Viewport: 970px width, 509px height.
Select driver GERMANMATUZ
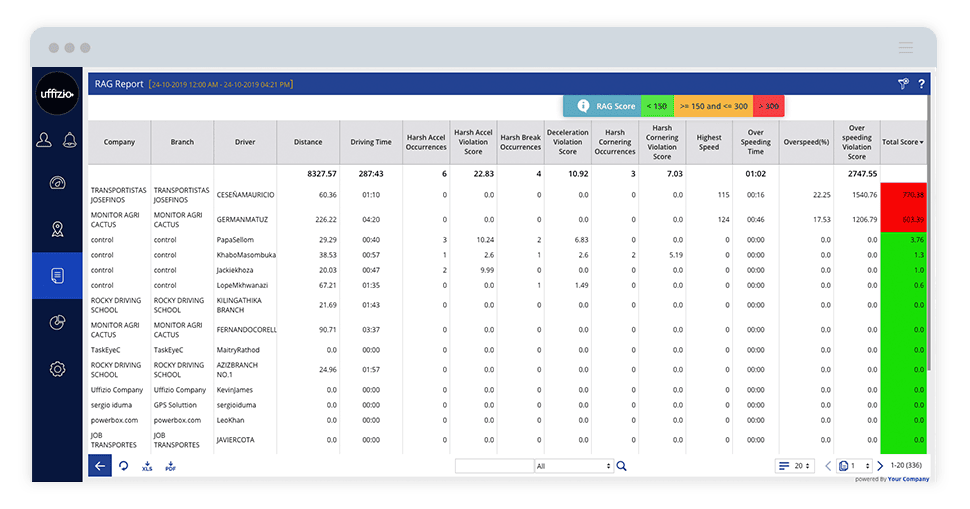pos(242,220)
